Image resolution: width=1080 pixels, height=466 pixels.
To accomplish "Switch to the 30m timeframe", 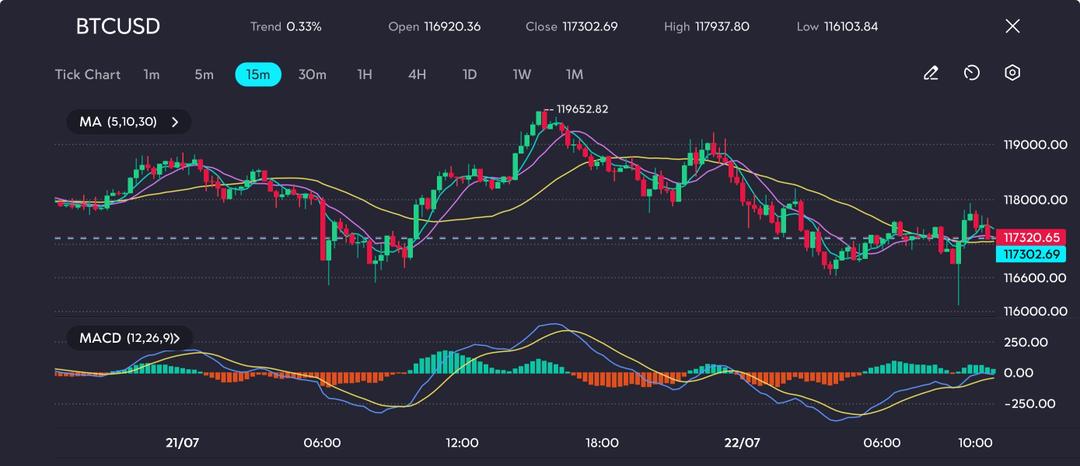I will point(312,74).
